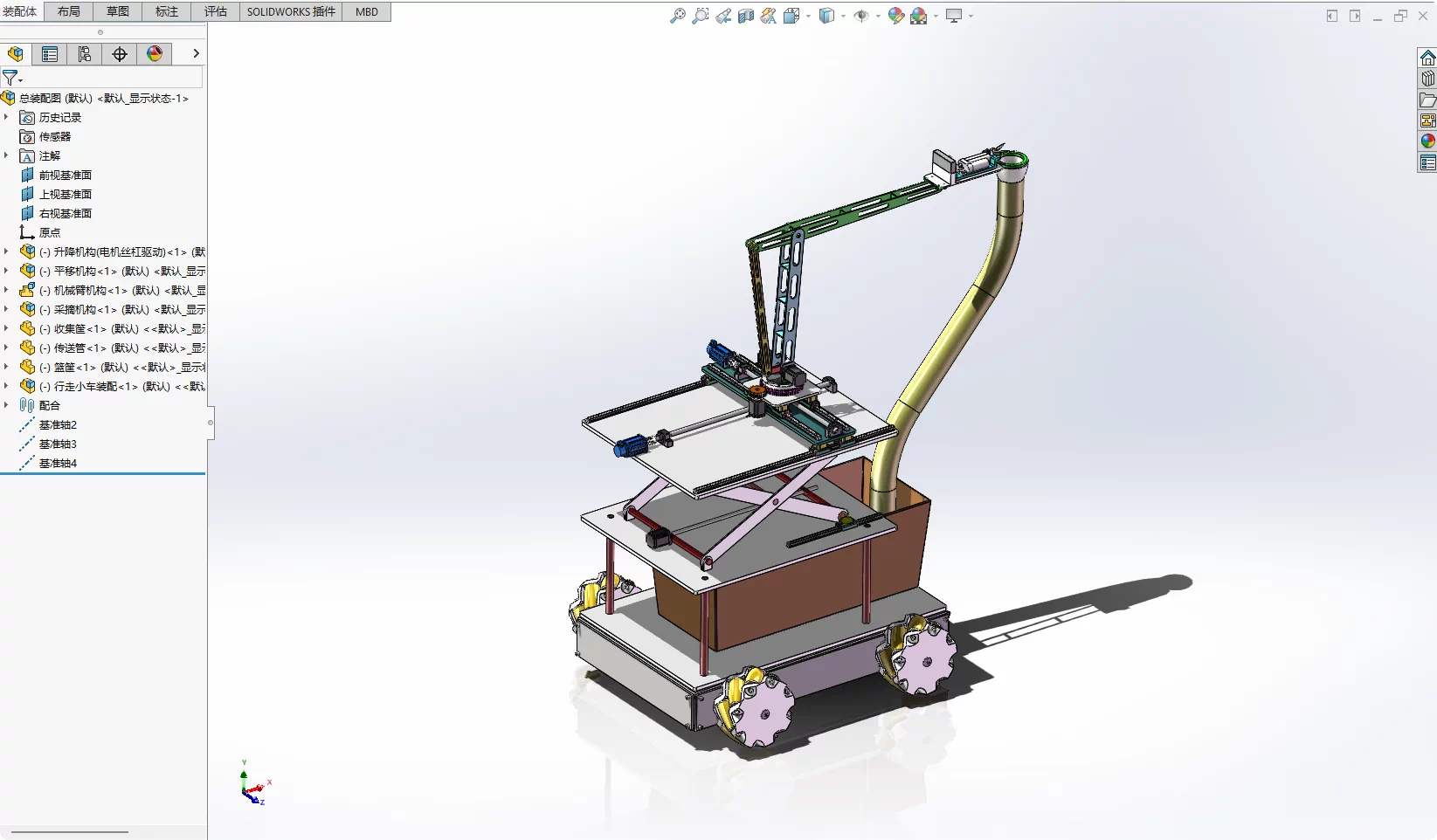The width and height of the screenshot is (1437, 840).
Task: Expand the 注解 folder
Action: 6,155
